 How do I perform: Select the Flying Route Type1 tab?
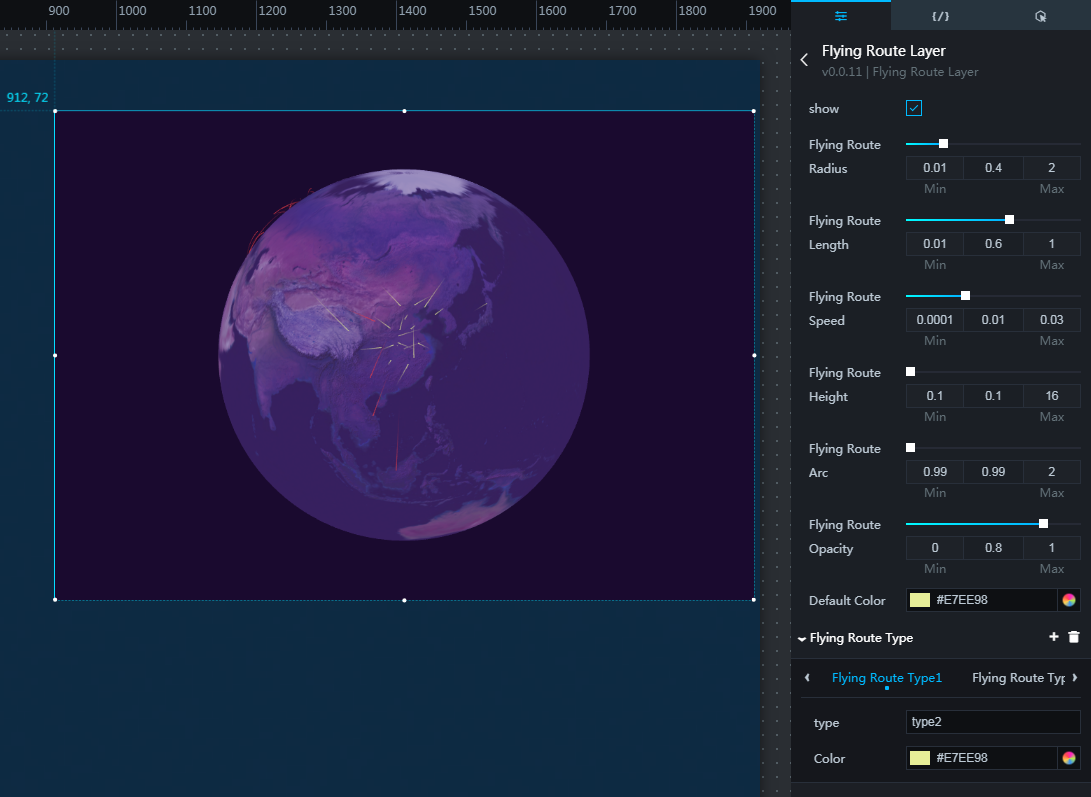[886, 677]
